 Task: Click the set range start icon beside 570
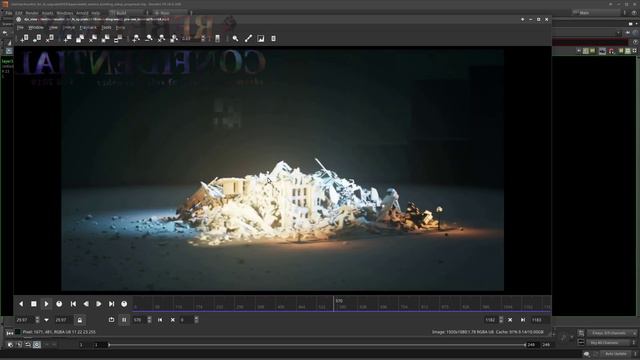(160, 320)
